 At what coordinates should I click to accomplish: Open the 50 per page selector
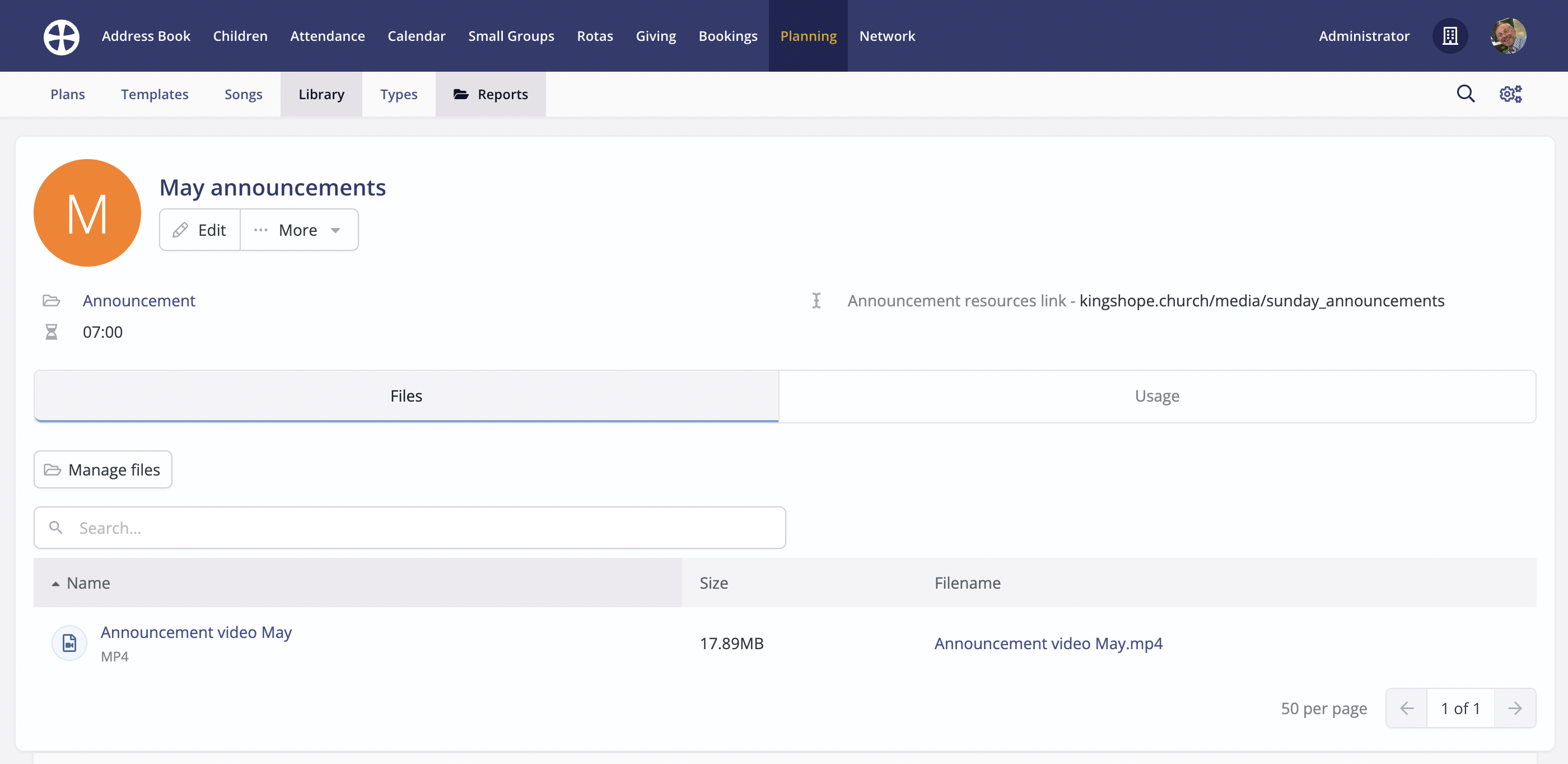click(1323, 708)
